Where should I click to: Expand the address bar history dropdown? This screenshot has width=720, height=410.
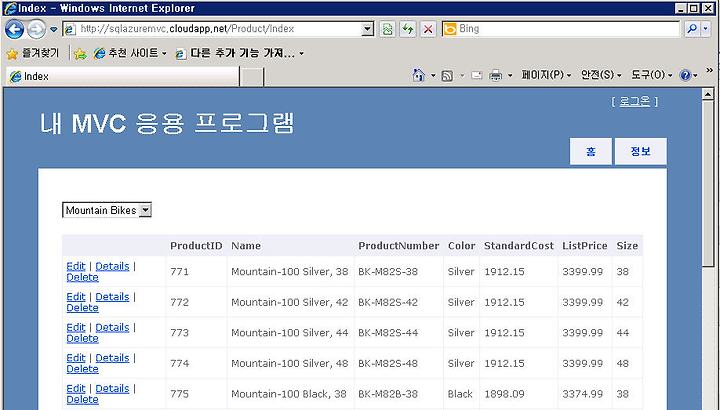tap(367, 29)
